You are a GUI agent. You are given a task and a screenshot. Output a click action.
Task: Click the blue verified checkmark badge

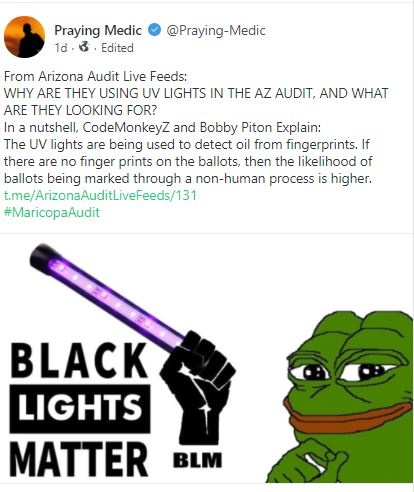pos(154,30)
